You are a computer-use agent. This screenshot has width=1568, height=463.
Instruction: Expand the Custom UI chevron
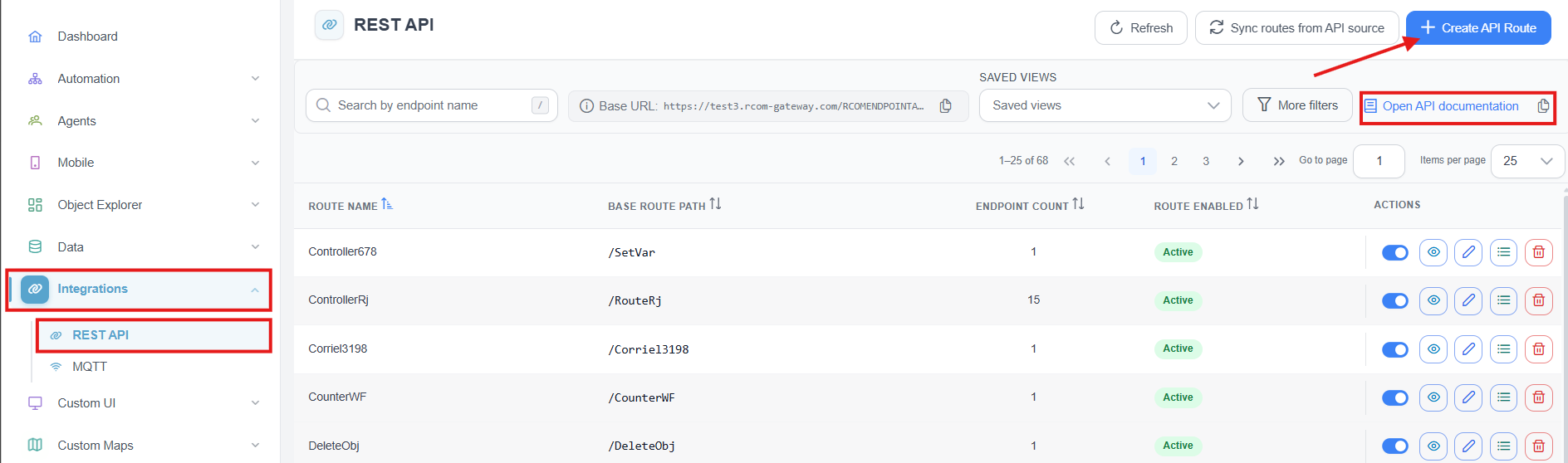tap(255, 403)
